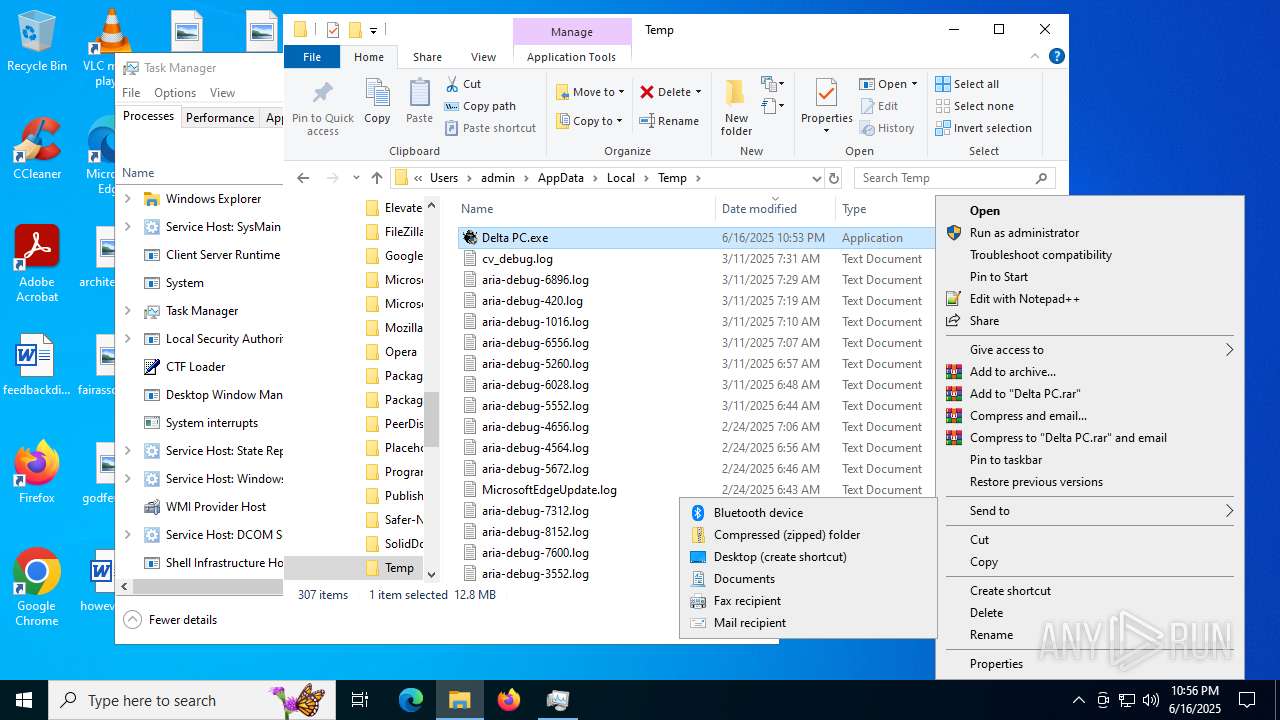The image size is (1280, 720).
Task: Select the MicrosoftEdgeUpdate.log file
Action: click(549, 490)
